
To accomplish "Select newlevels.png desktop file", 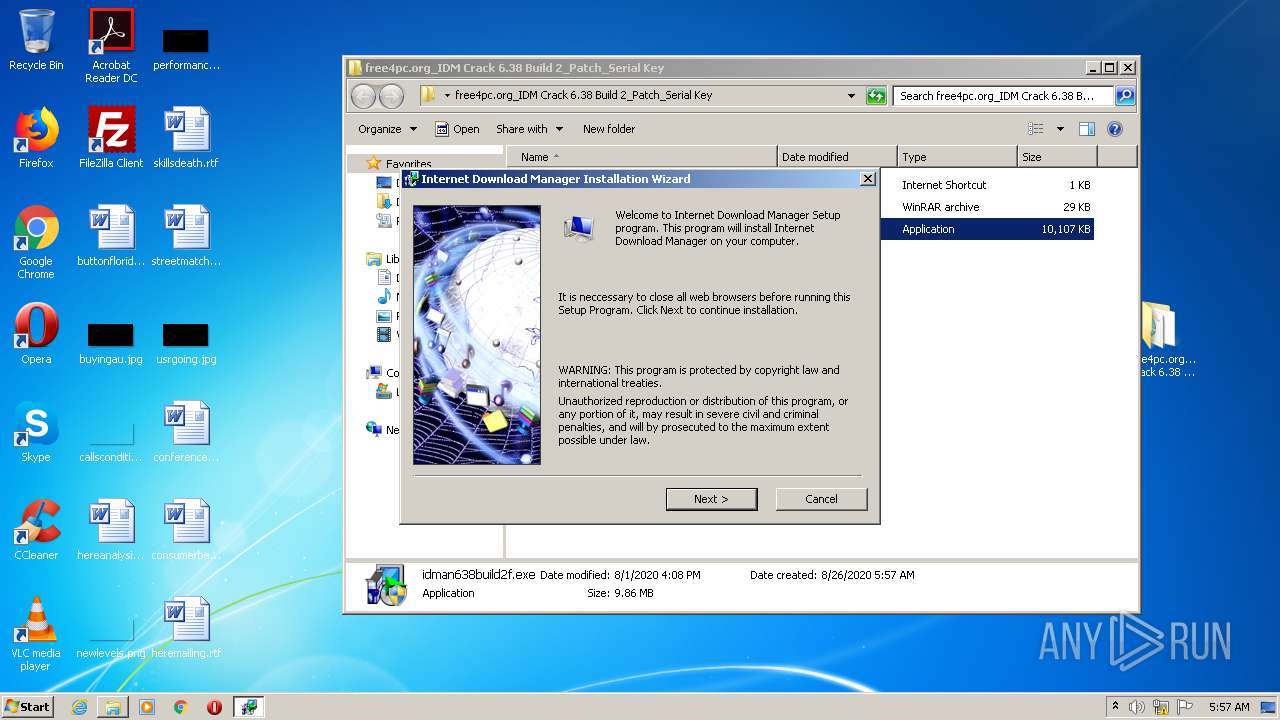I will pos(111,636).
